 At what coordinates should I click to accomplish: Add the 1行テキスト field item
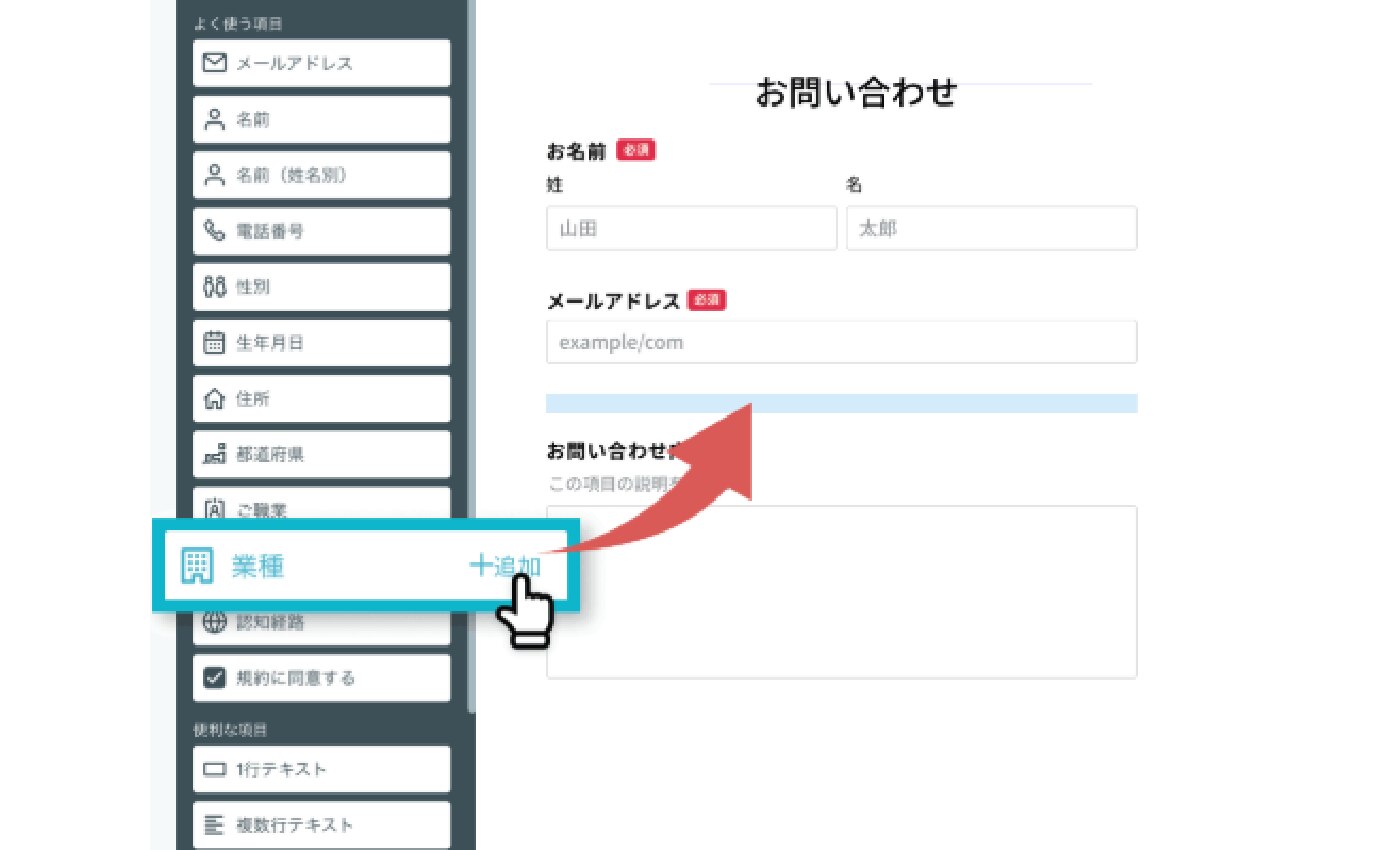pos(321,770)
